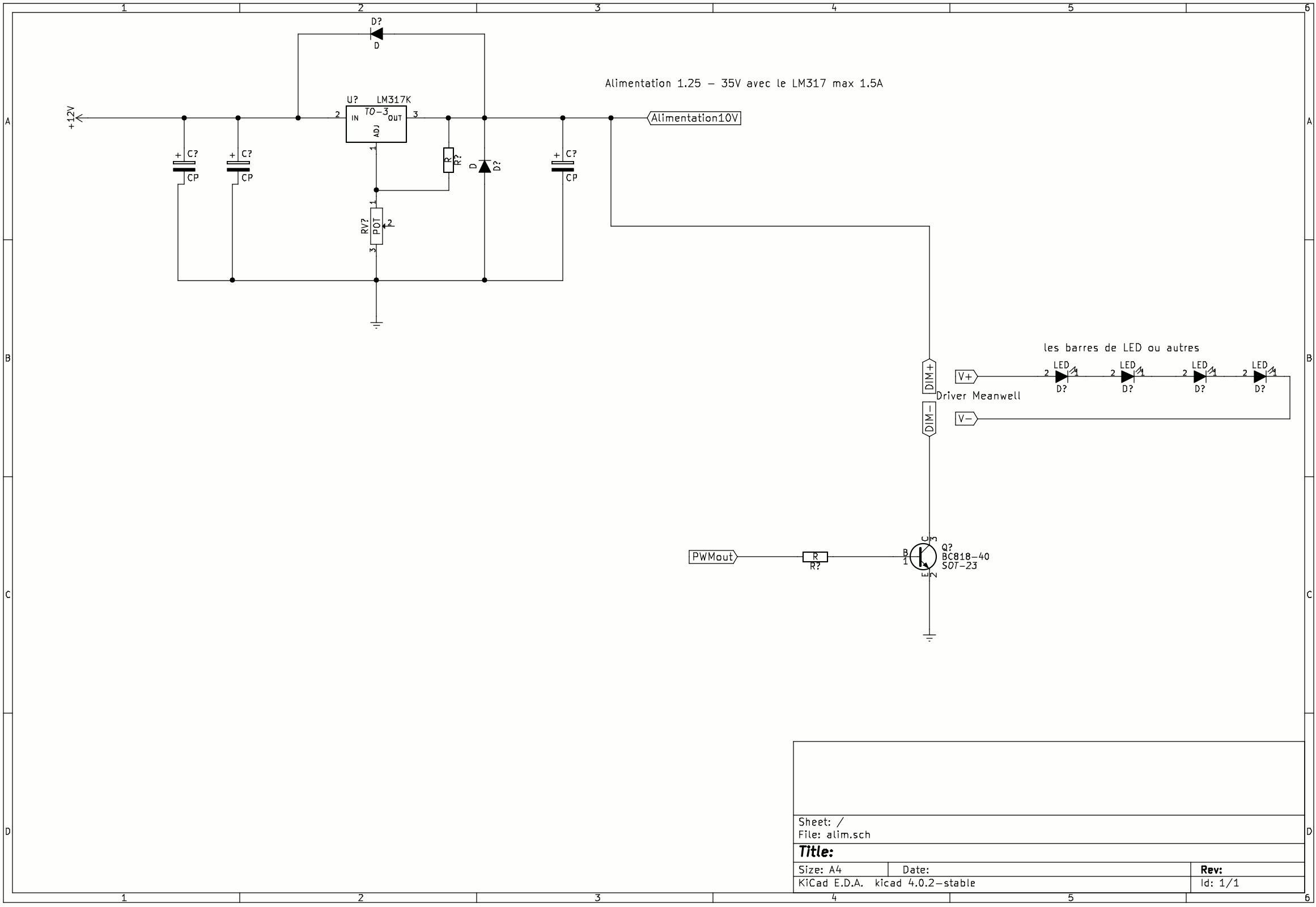Click the first LED in the chain
1316x907 pixels.
coord(1061,376)
